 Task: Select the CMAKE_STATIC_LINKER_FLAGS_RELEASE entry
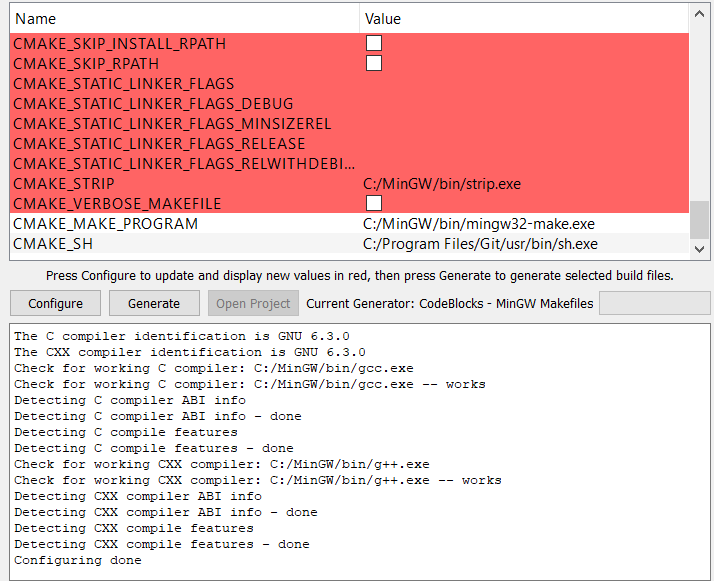tap(159, 144)
